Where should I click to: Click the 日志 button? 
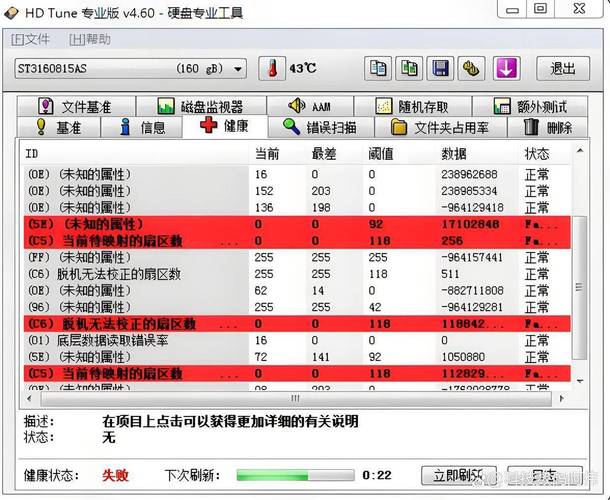pos(545,475)
